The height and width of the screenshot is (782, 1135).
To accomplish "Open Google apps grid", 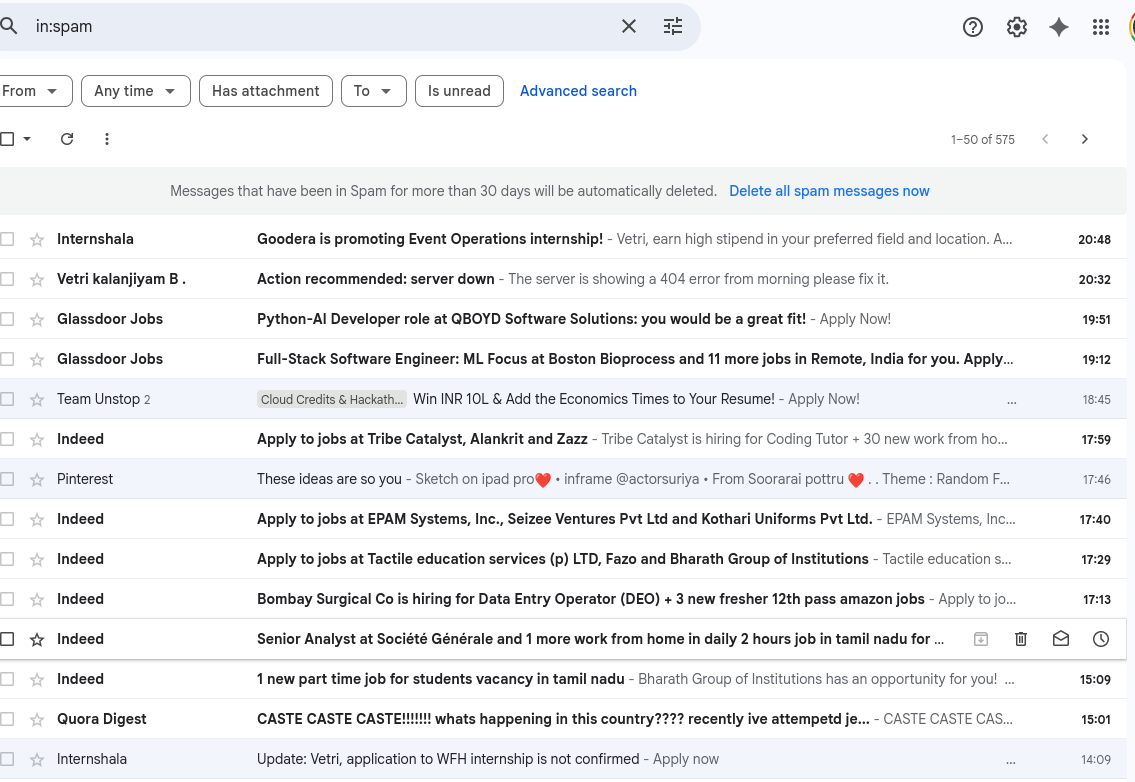I will 1101,27.
